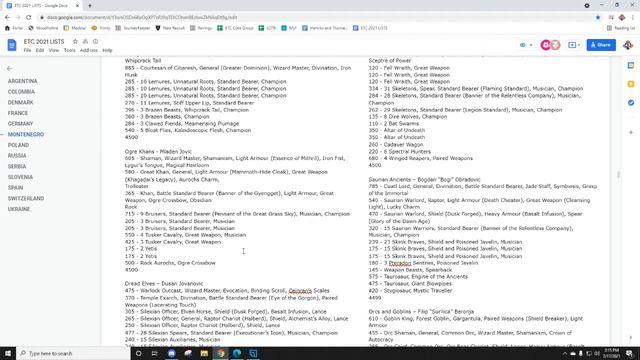Open the Tools menu
Screen dimensions: 640x360
coord(69,50)
